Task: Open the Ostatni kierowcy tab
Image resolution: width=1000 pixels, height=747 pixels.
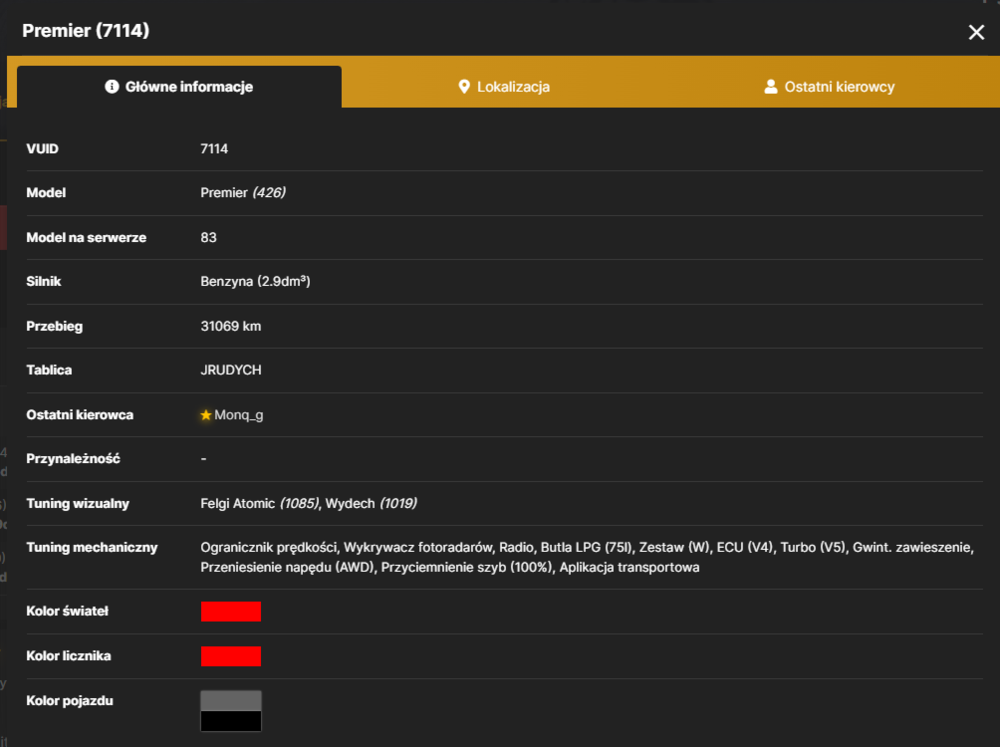Action: click(x=829, y=87)
